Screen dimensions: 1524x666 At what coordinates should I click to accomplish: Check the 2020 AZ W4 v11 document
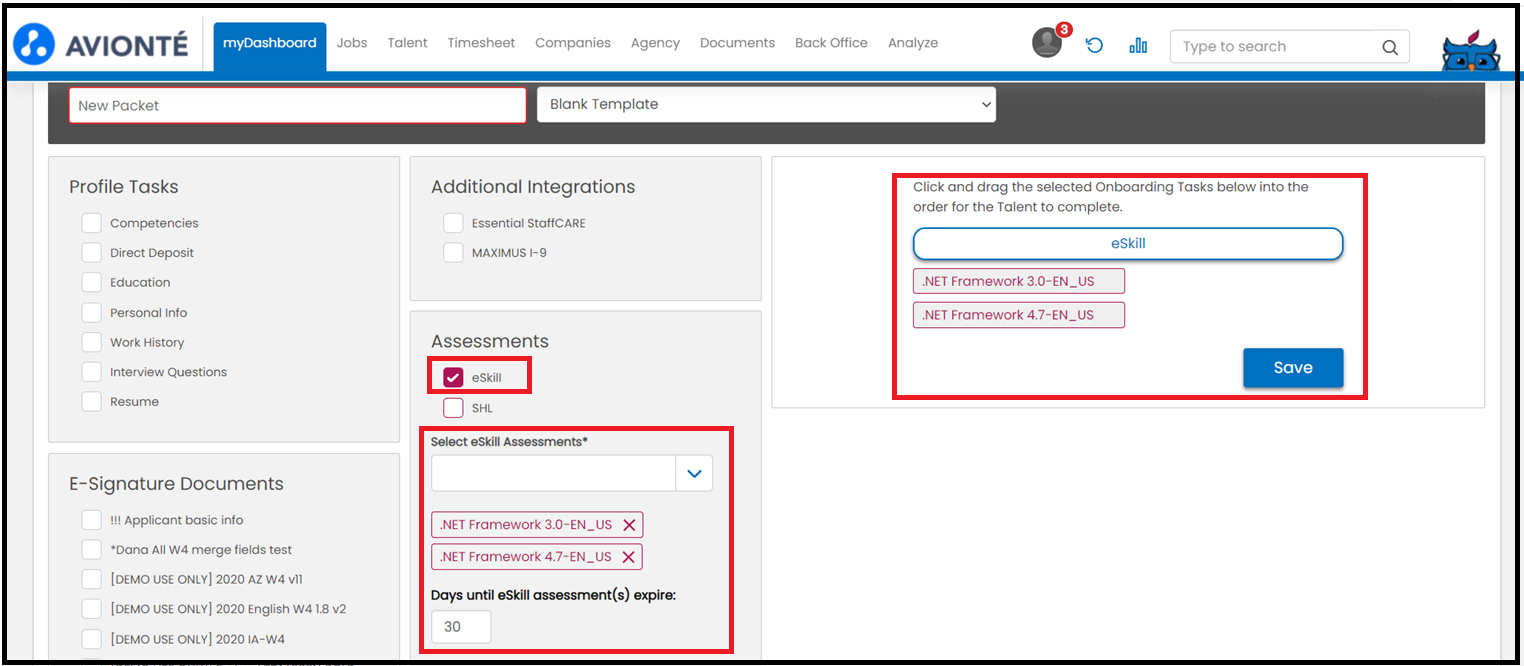click(92, 579)
